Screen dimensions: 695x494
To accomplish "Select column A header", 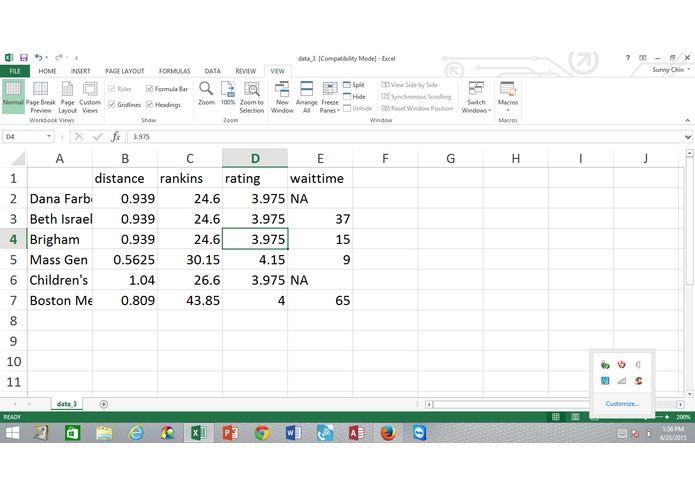I will pyautogui.click(x=59, y=158).
